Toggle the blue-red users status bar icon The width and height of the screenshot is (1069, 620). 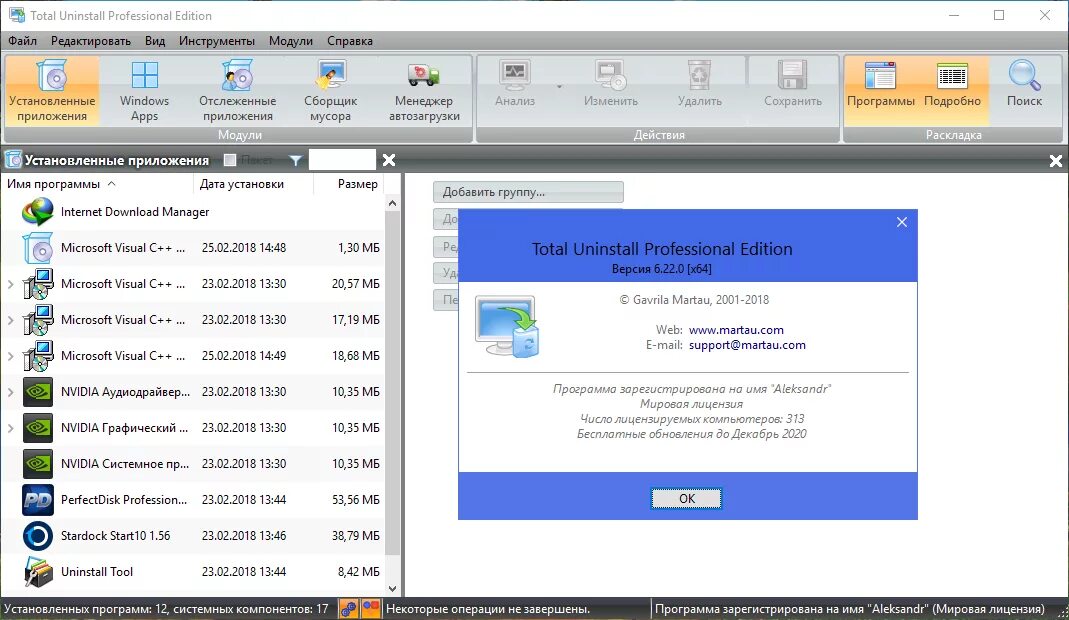371,608
